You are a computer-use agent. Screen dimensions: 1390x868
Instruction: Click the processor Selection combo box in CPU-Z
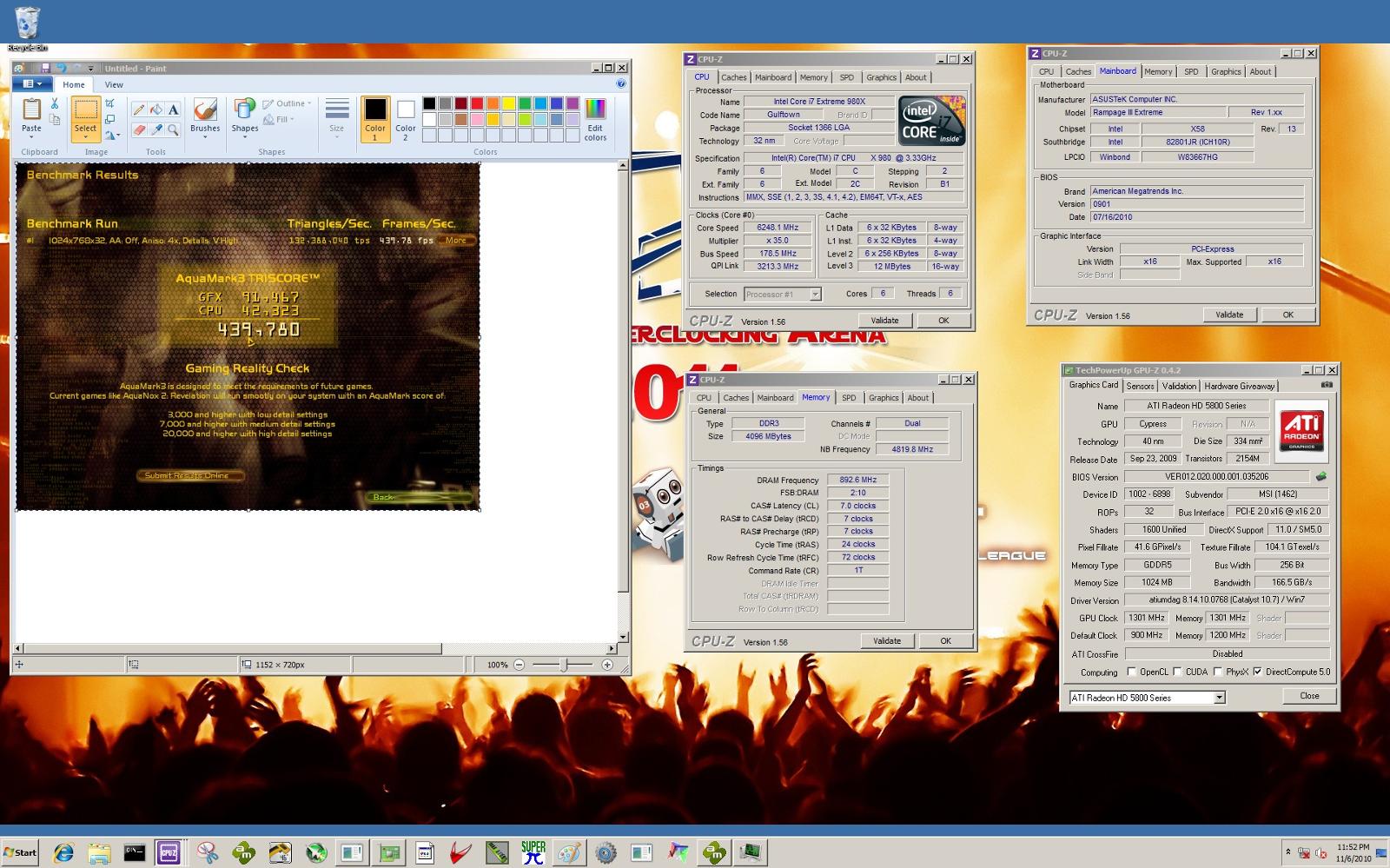point(782,295)
